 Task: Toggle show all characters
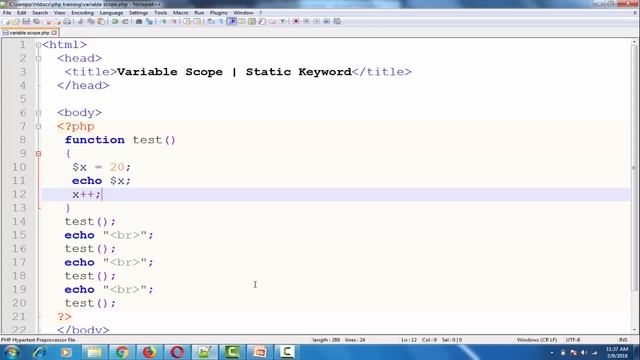(221, 21)
